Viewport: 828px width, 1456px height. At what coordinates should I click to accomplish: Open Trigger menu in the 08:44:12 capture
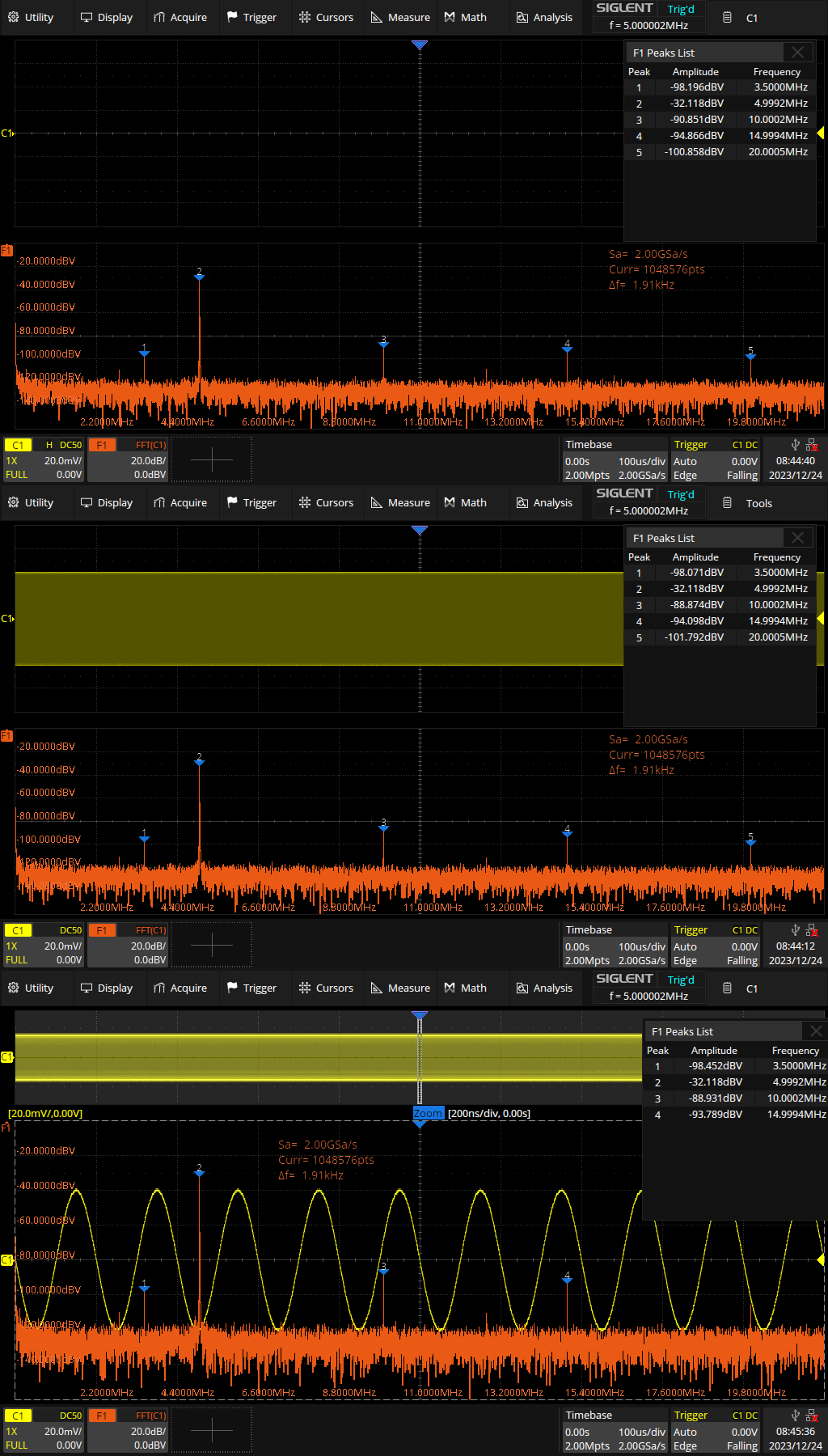(251, 502)
